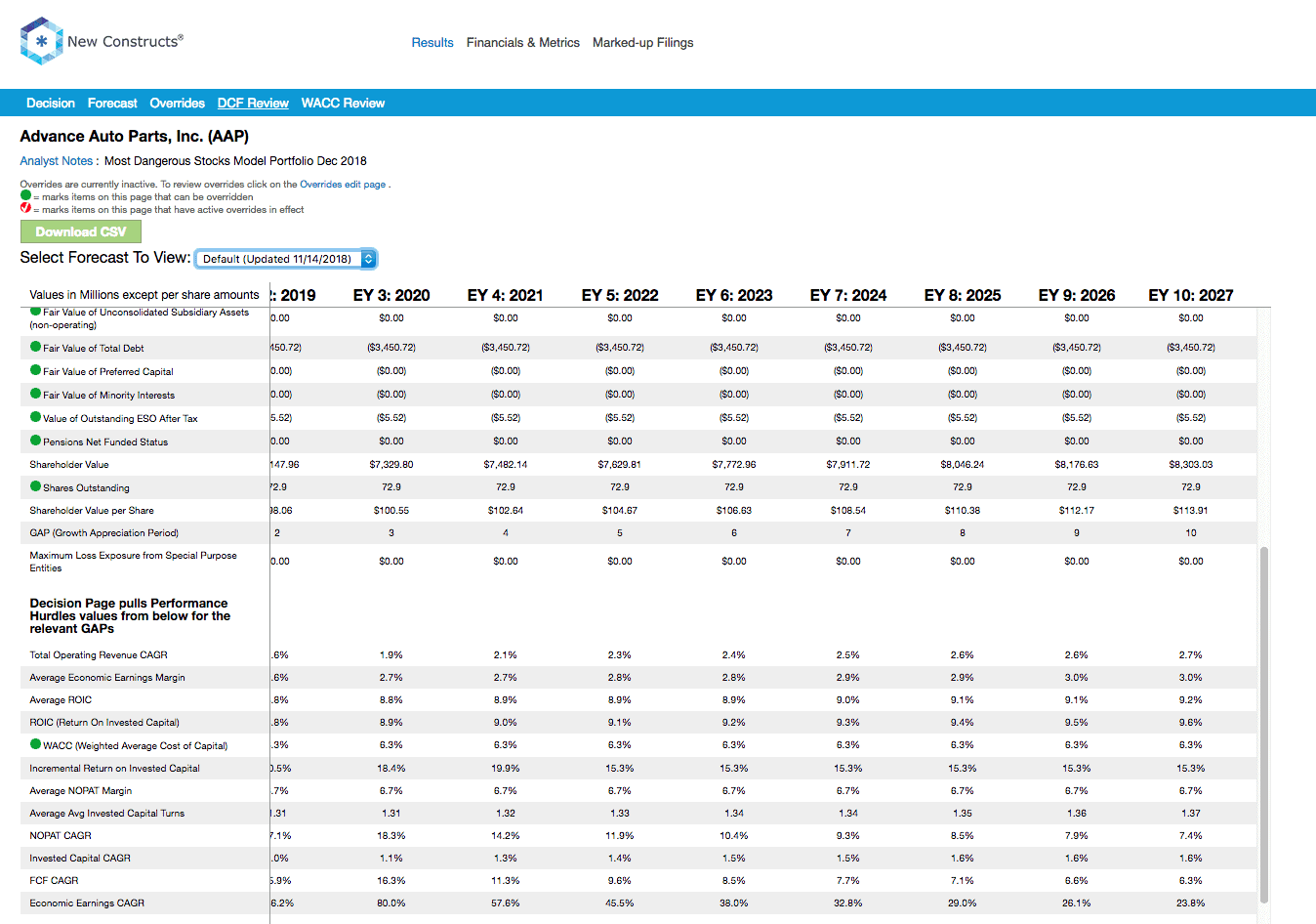Click Shareholder Value per Share $113.91
Image resolution: width=1316 pixels, height=924 pixels.
(1191, 510)
